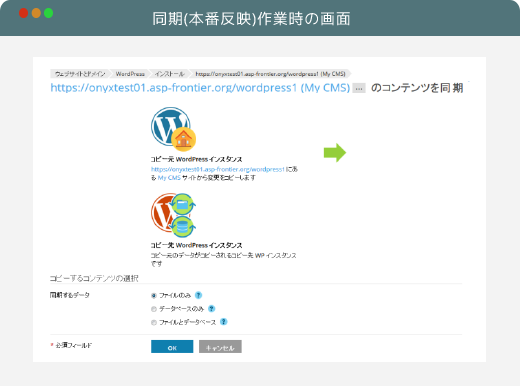Click the OK button
This screenshot has width=520, height=386.
172,347
